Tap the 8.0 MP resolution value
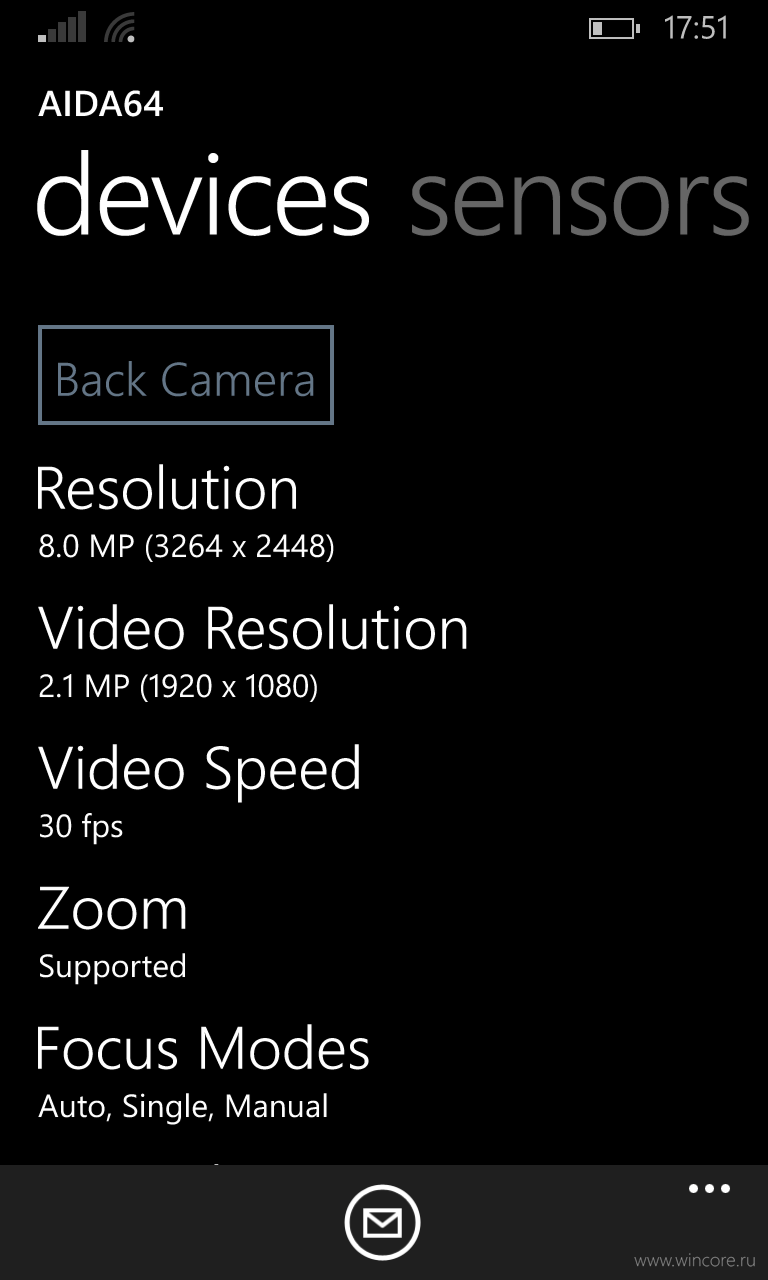 (x=186, y=547)
